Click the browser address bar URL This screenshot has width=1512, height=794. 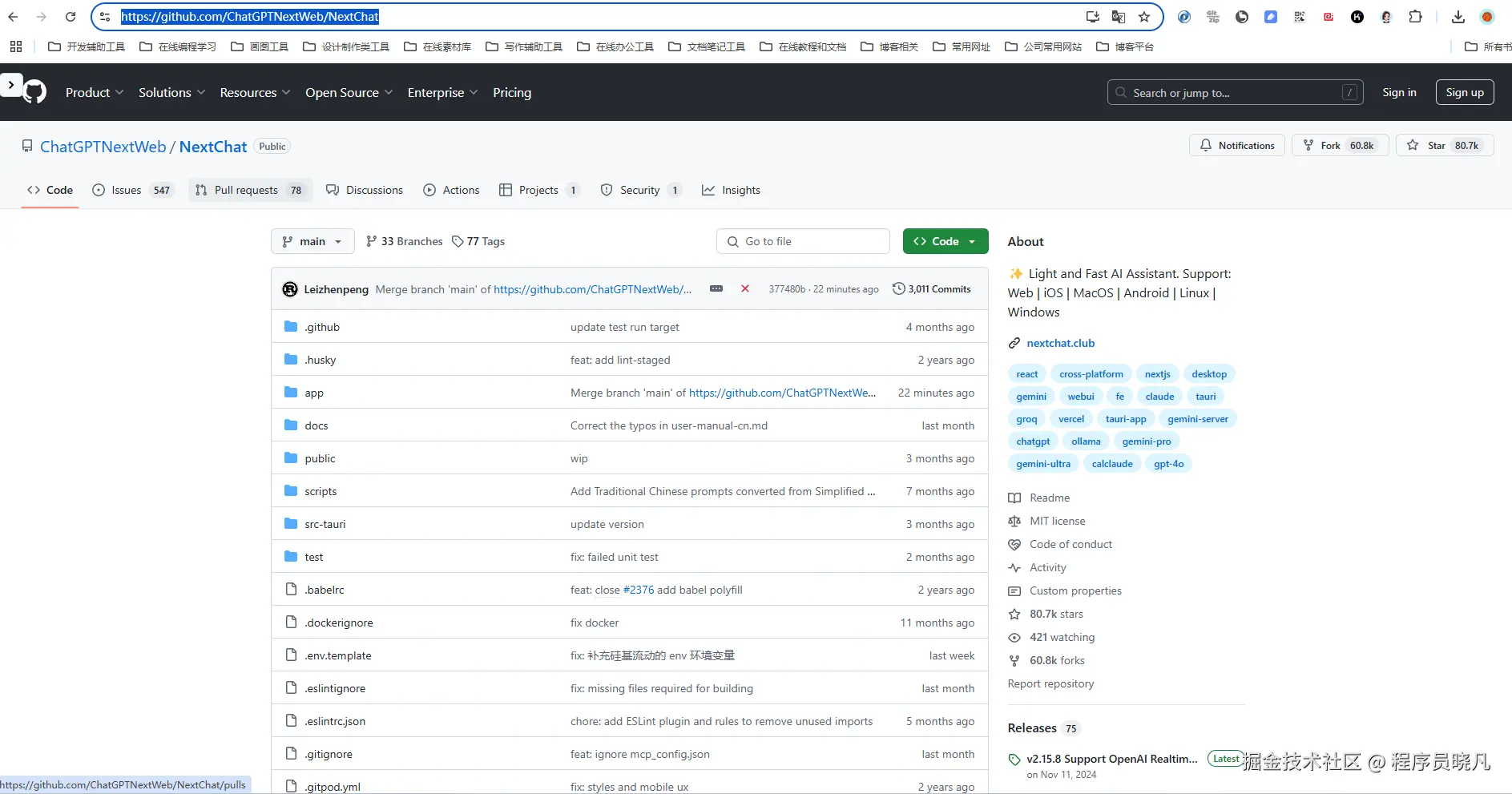250,17
